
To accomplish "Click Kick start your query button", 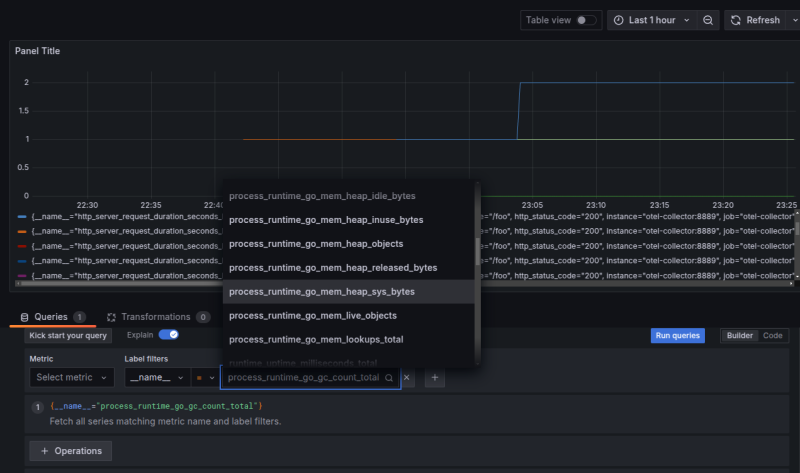I will pos(68,336).
